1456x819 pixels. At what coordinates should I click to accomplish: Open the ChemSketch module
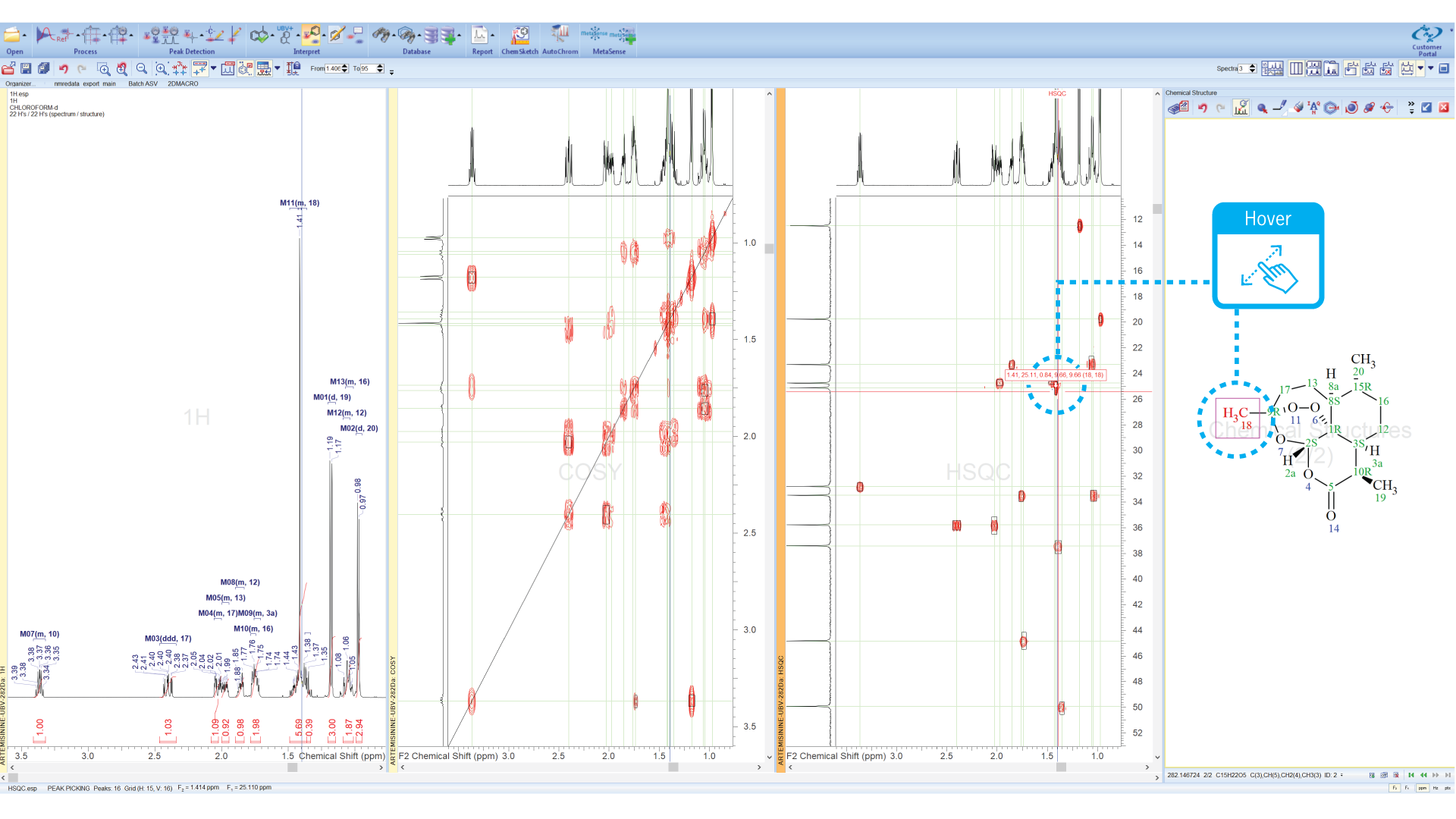click(519, 35)
